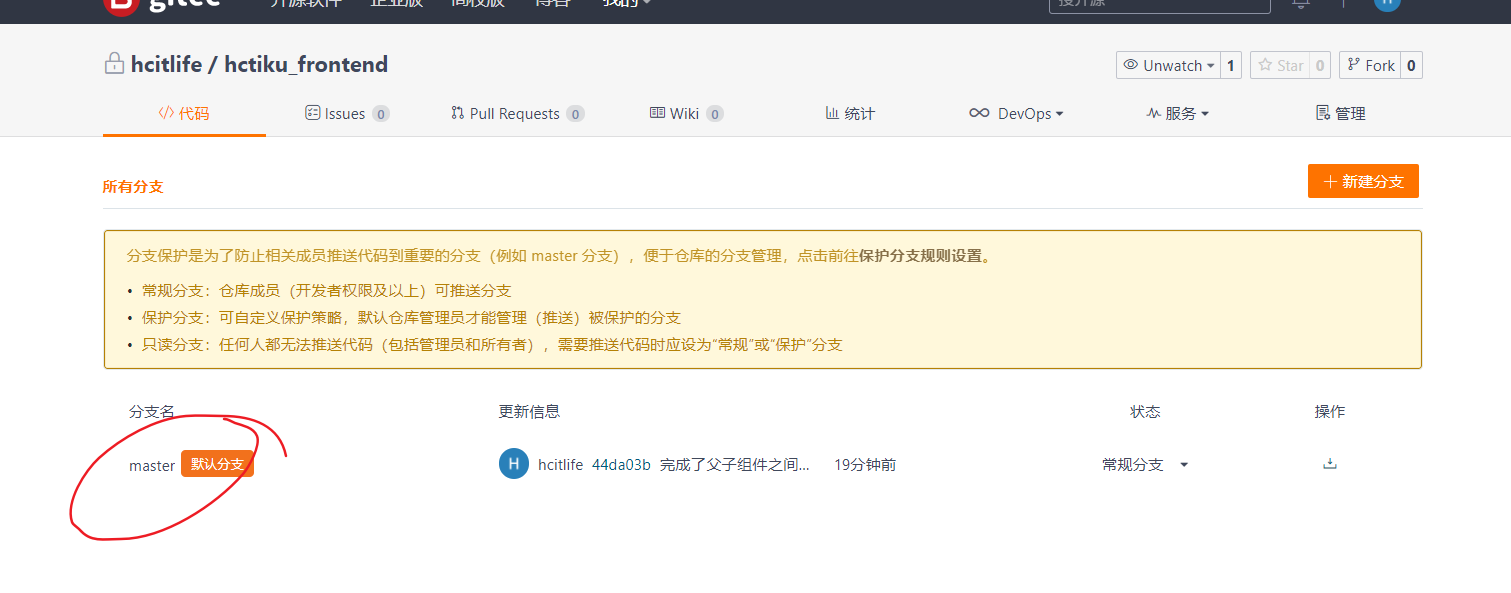Open the Unwatch dropdown
The image size is (1511, 593).
tap(1168, 65)
